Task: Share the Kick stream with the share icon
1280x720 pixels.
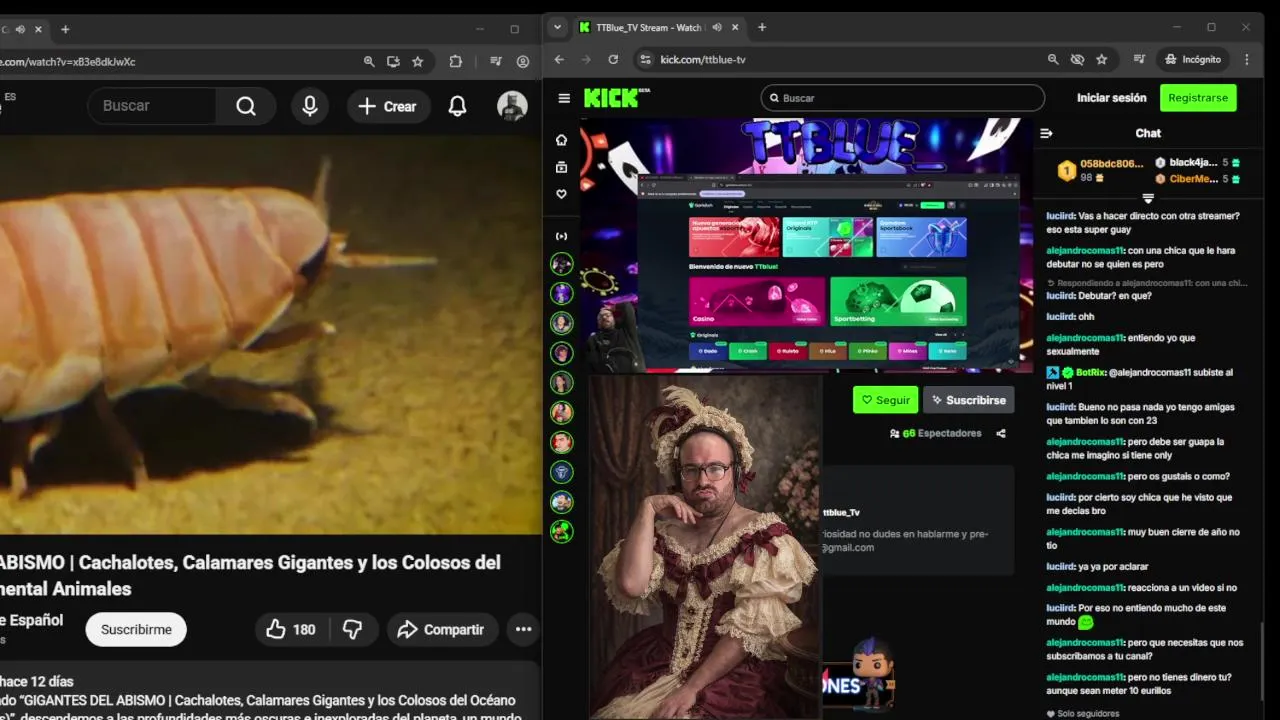Action: 1001,433
